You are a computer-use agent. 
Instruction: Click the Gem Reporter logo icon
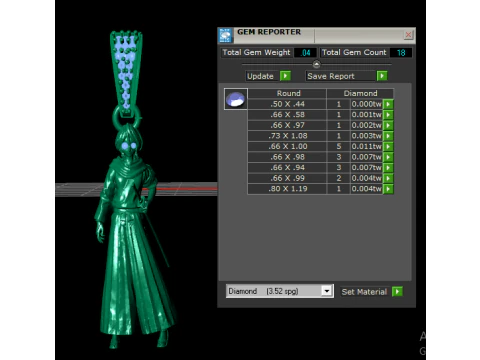pos(226,35)
